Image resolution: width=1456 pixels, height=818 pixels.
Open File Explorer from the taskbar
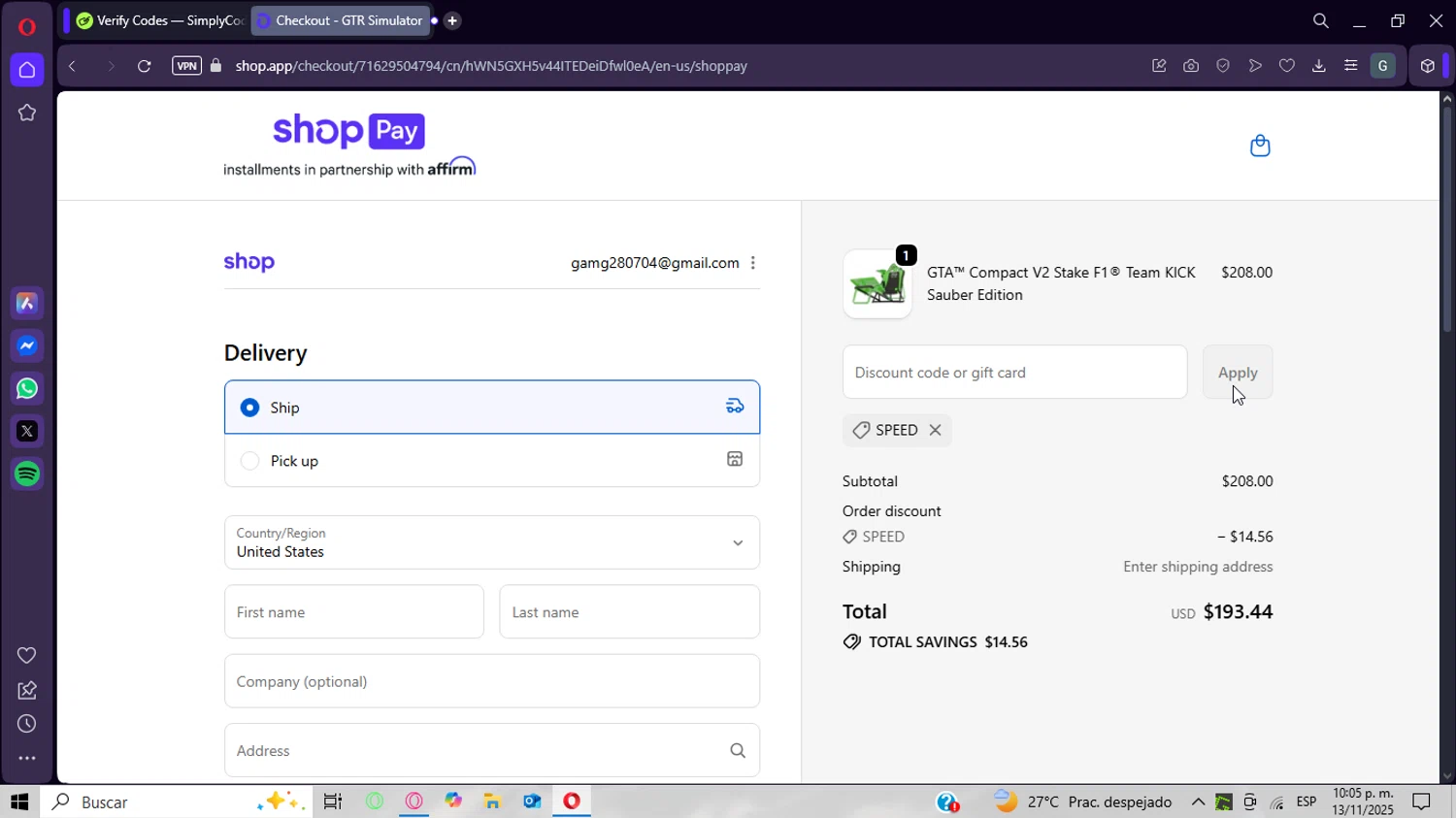pyautogui.click(x=492, y=802)
